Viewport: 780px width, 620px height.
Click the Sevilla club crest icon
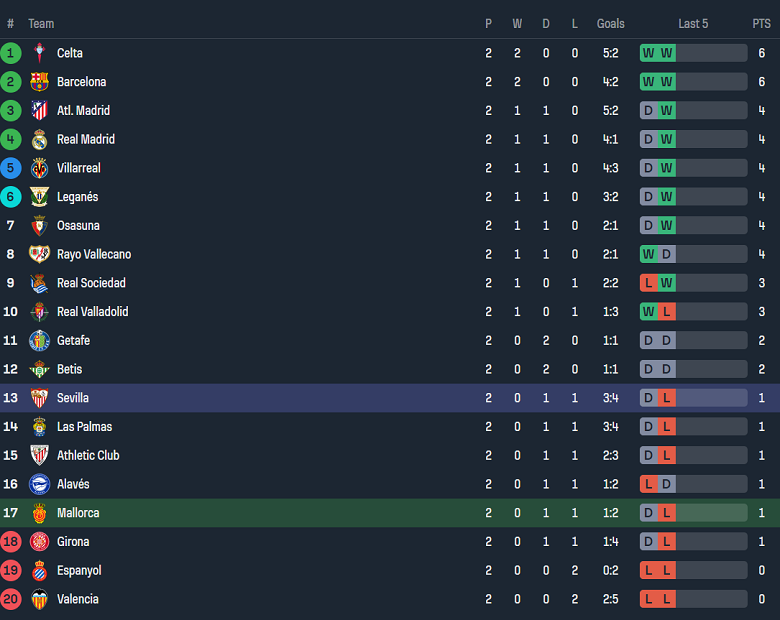tap(39, 398)
